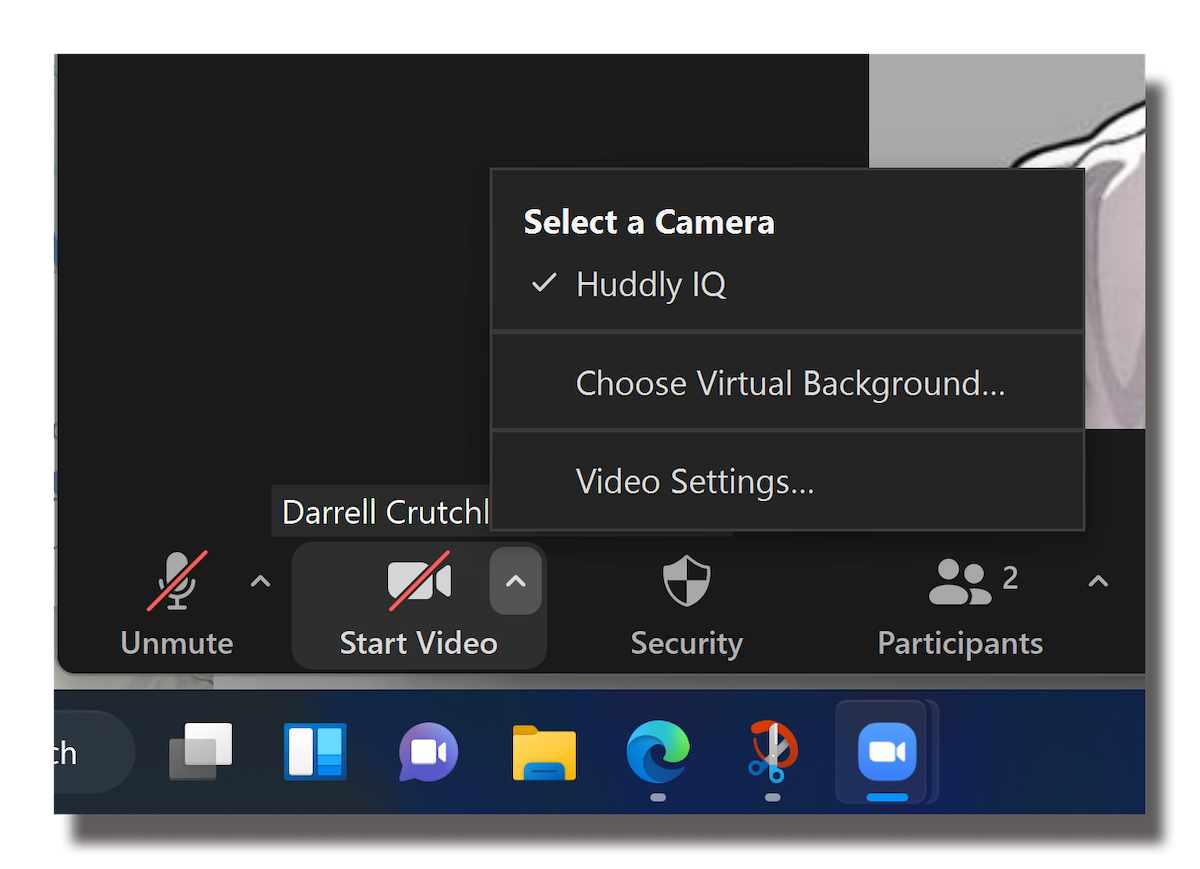Collapse the video options arrow beside Start Video
The width and height of the screenshot is (1200, 869).
point(515,581)
